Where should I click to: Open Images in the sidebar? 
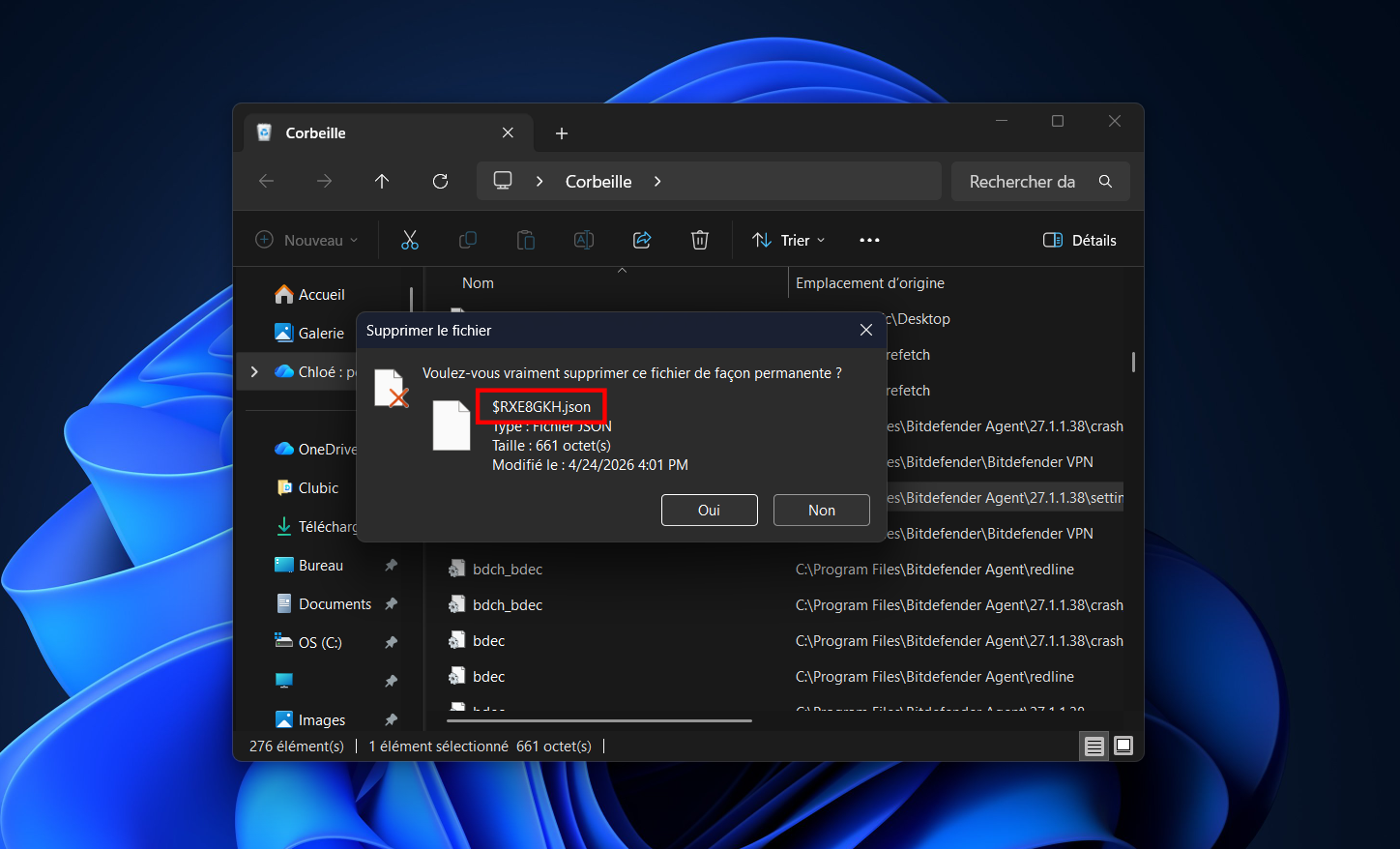click(x=310, y=719)
